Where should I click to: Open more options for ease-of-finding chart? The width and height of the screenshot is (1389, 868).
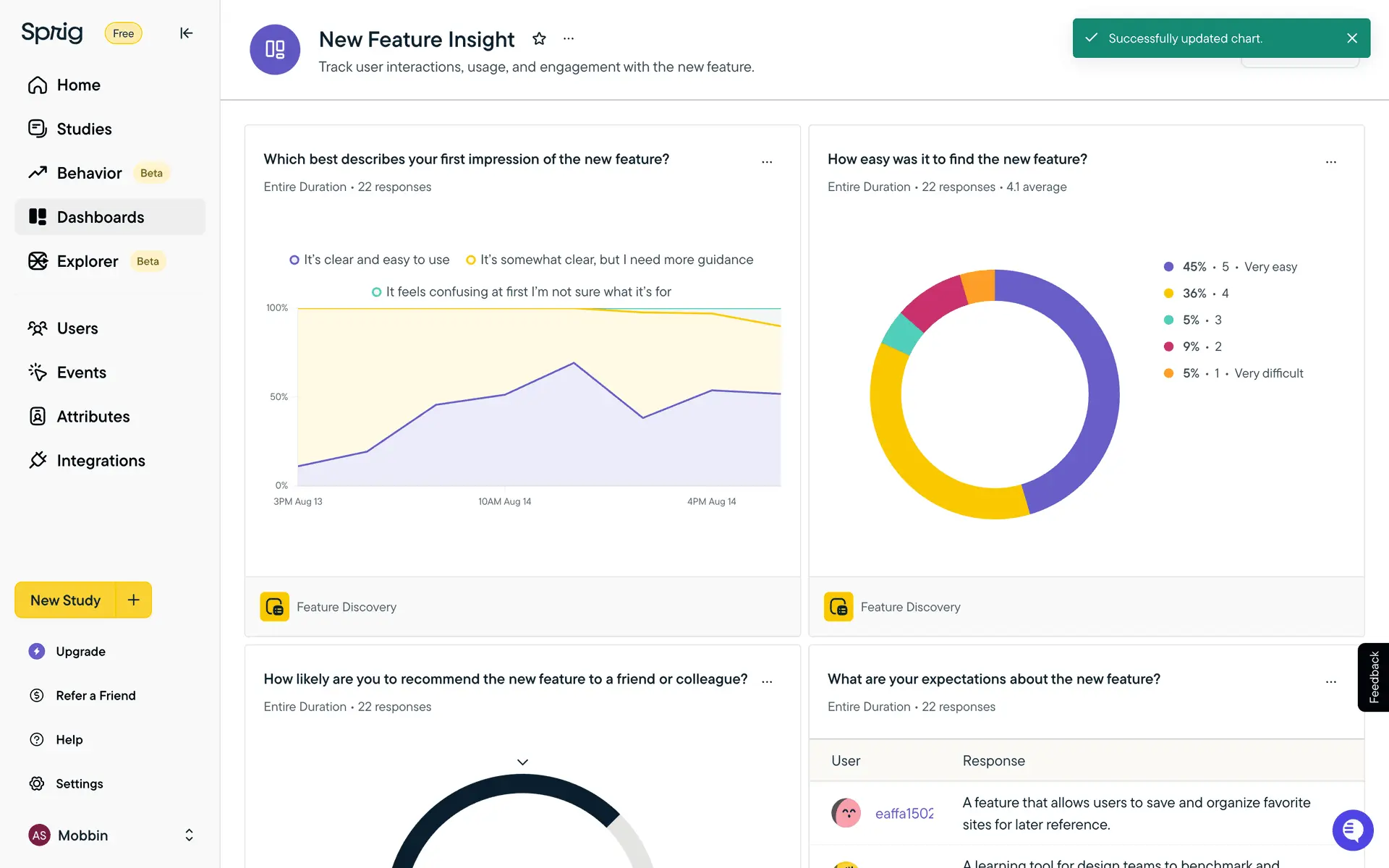point(1330,162)
